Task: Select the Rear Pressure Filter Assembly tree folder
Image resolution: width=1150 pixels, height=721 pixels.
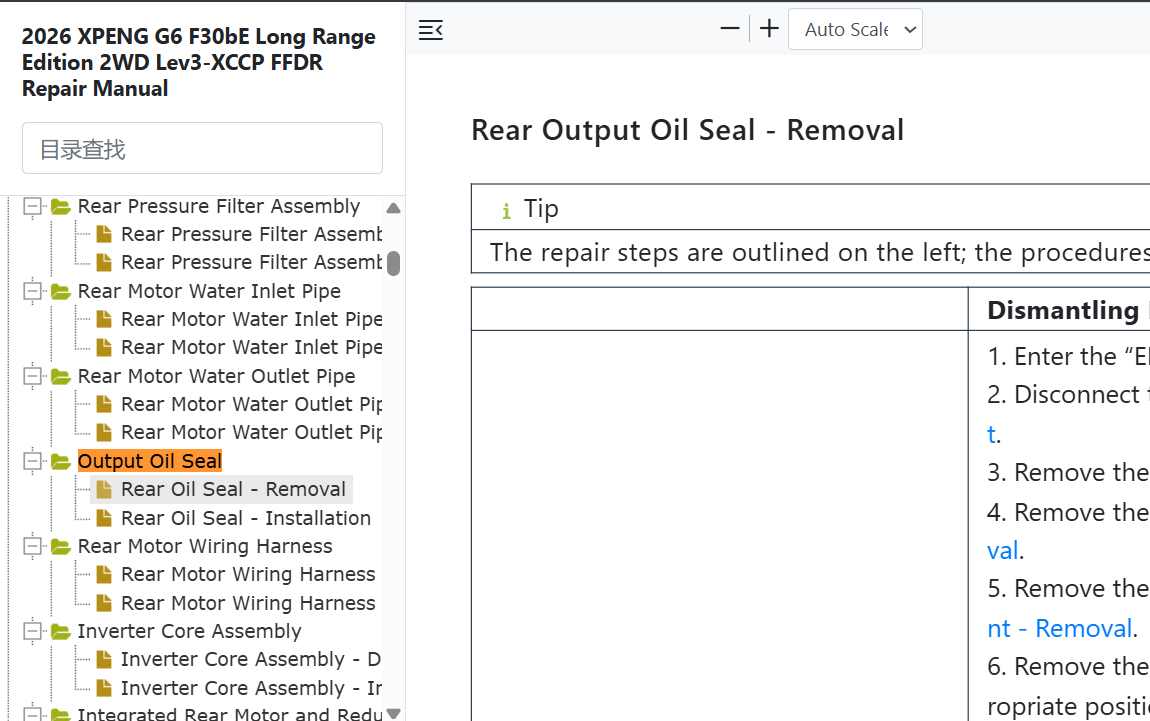Action: click(x=219, y=207)
